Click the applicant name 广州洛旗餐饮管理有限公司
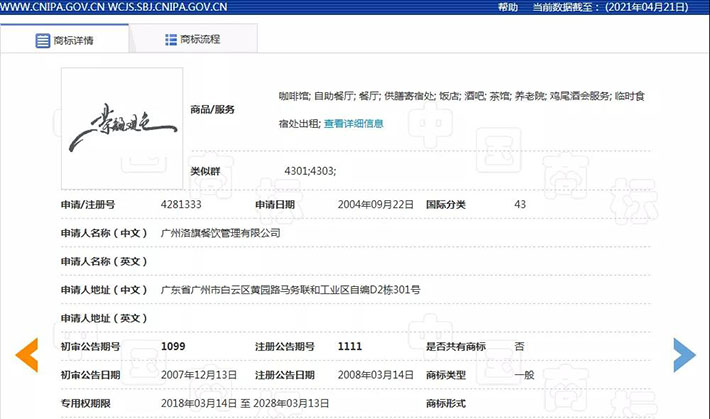 221,233
